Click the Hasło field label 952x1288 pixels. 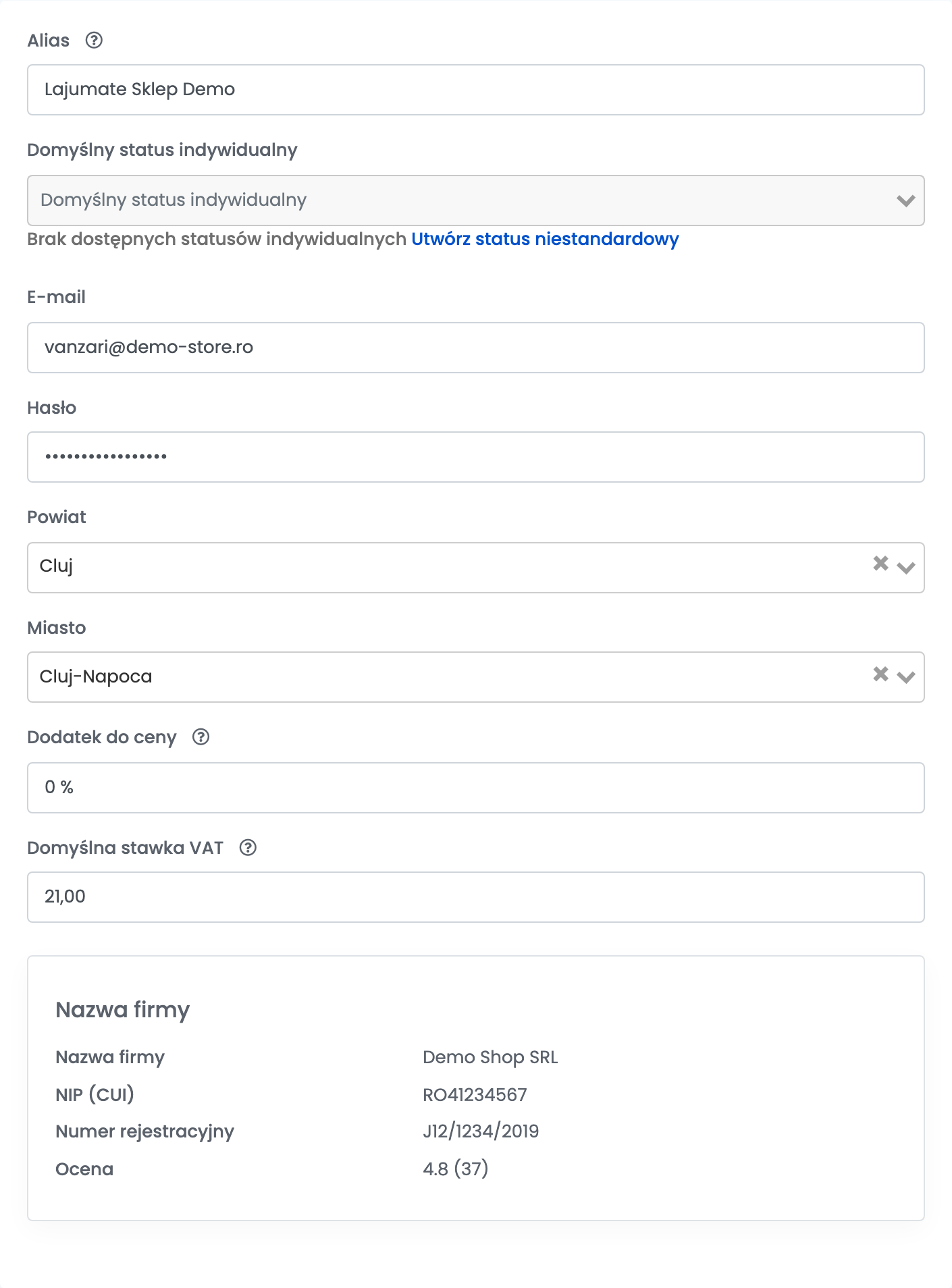pos(52,408)
